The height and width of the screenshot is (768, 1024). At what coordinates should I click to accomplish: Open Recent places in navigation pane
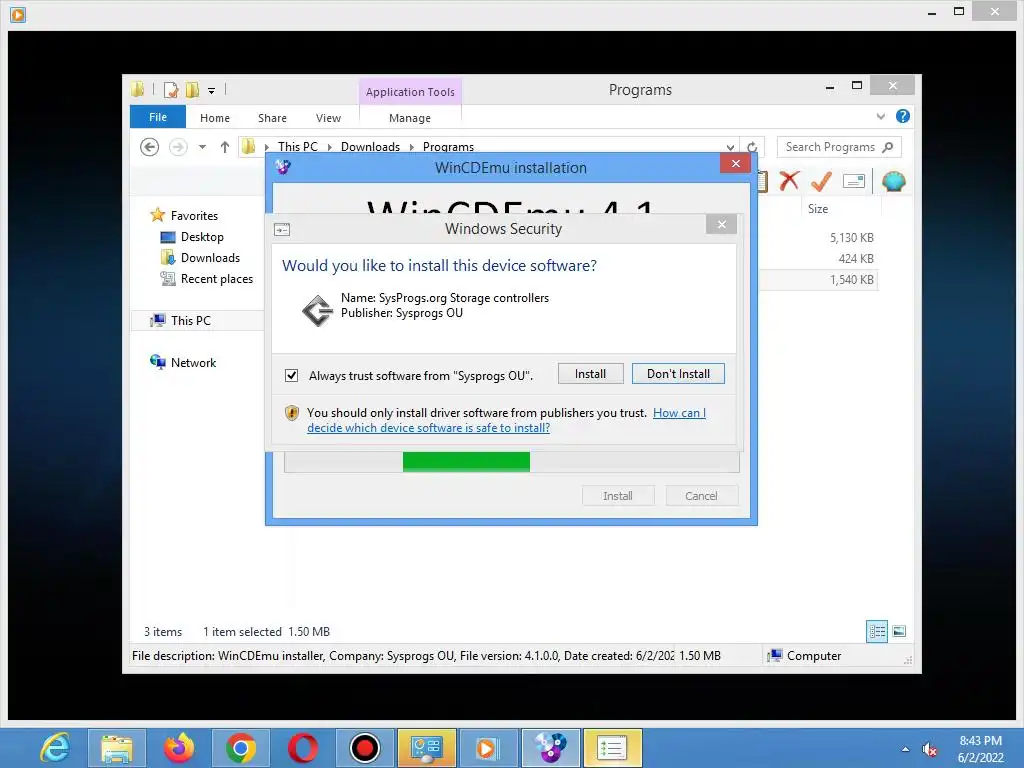coord(216,279)
